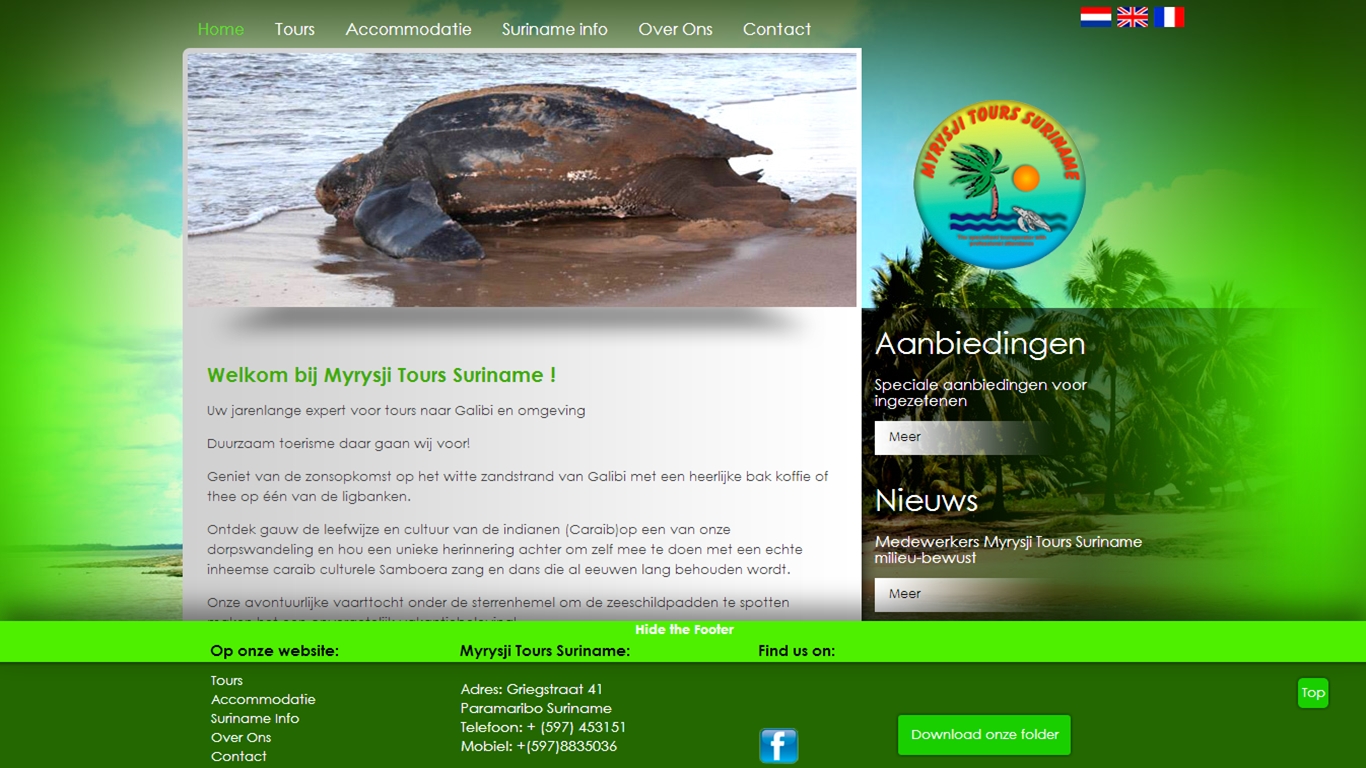Click the Nieuws heading

point(926,500)
